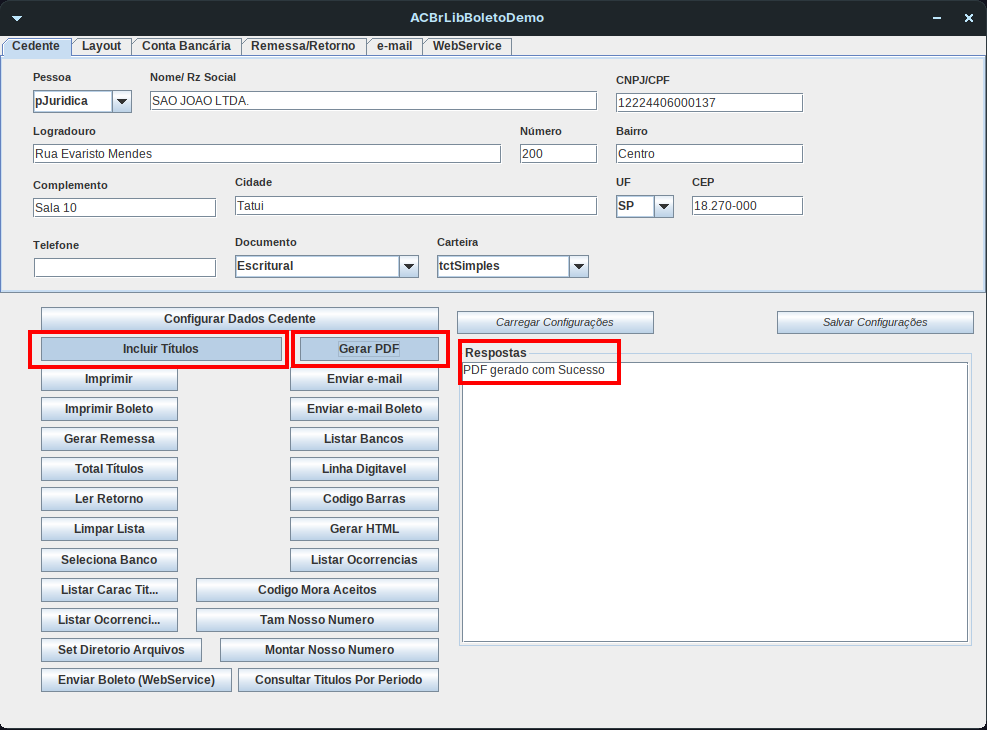Click Enviar e-mail button
Viewport: 987px width, 730px height.
[364, 379]
